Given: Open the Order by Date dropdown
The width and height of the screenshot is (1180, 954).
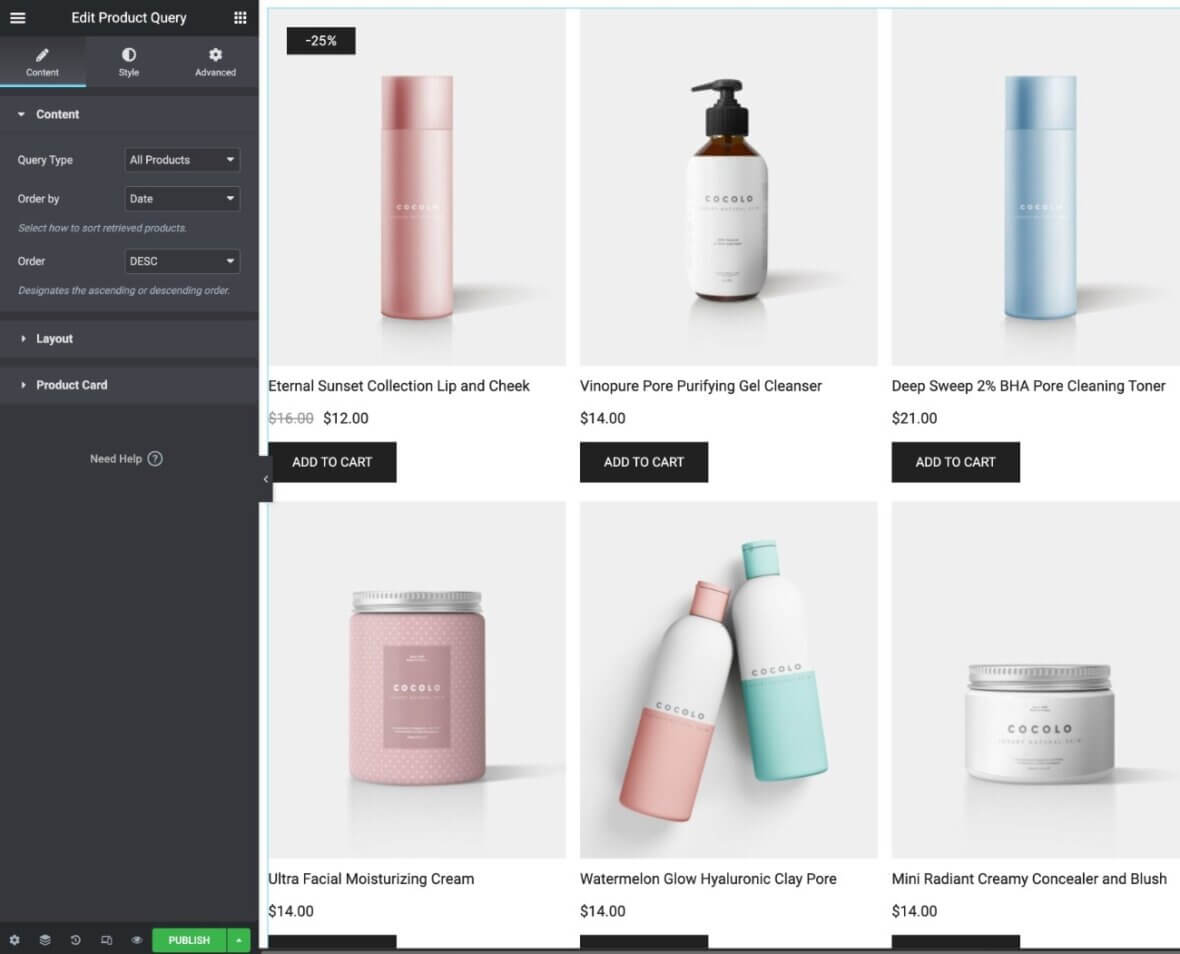Looking at the screenshot, I should coord(182,199).
